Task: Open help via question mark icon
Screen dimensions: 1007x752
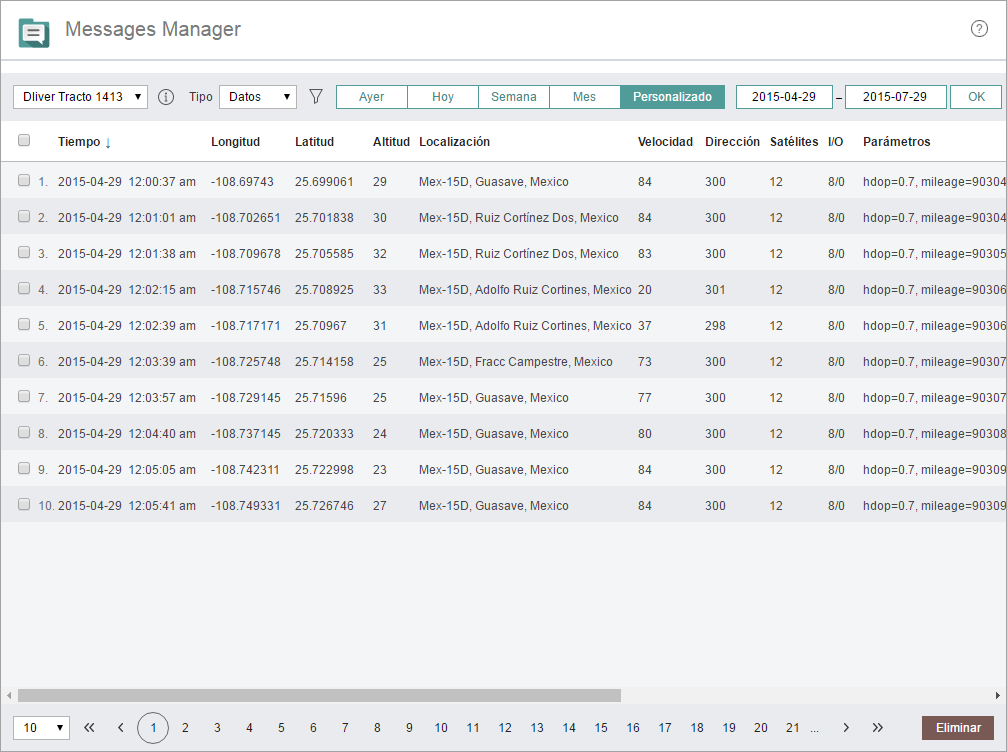Action: click(979, 29)
